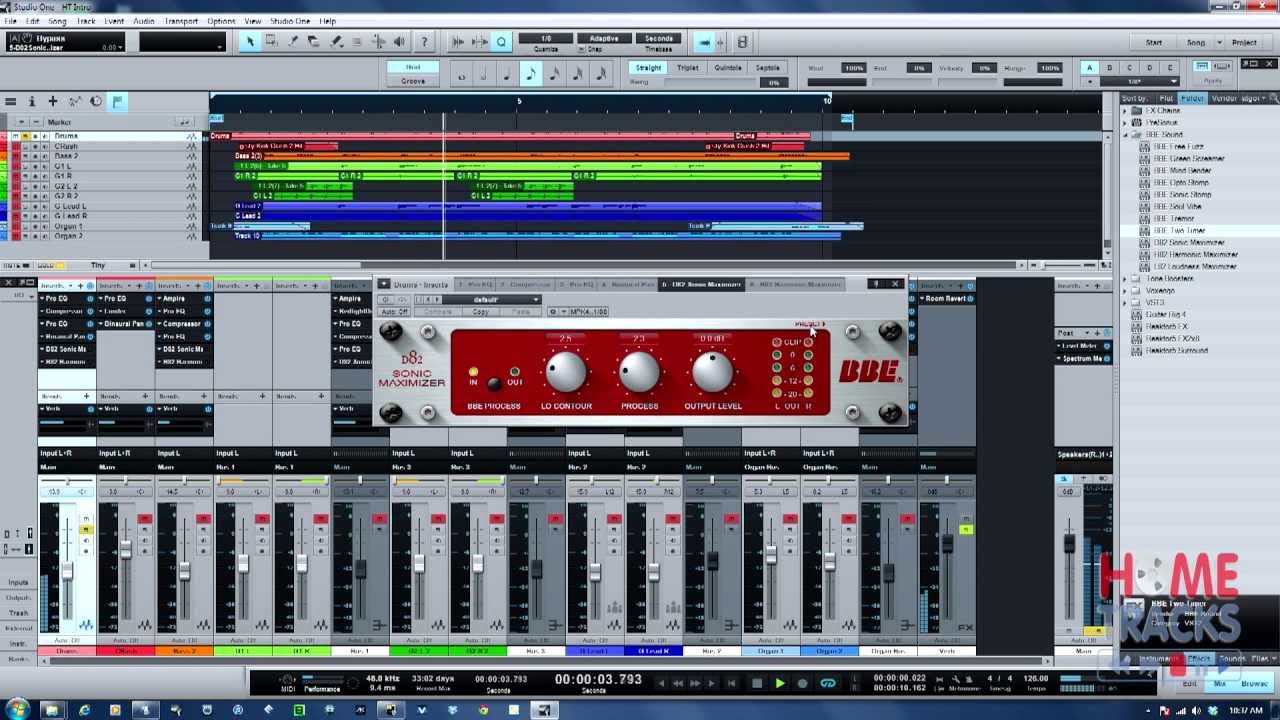Open the Studio One menu
This screenshot has height=720, width=1280.
(x=290, y=21)
